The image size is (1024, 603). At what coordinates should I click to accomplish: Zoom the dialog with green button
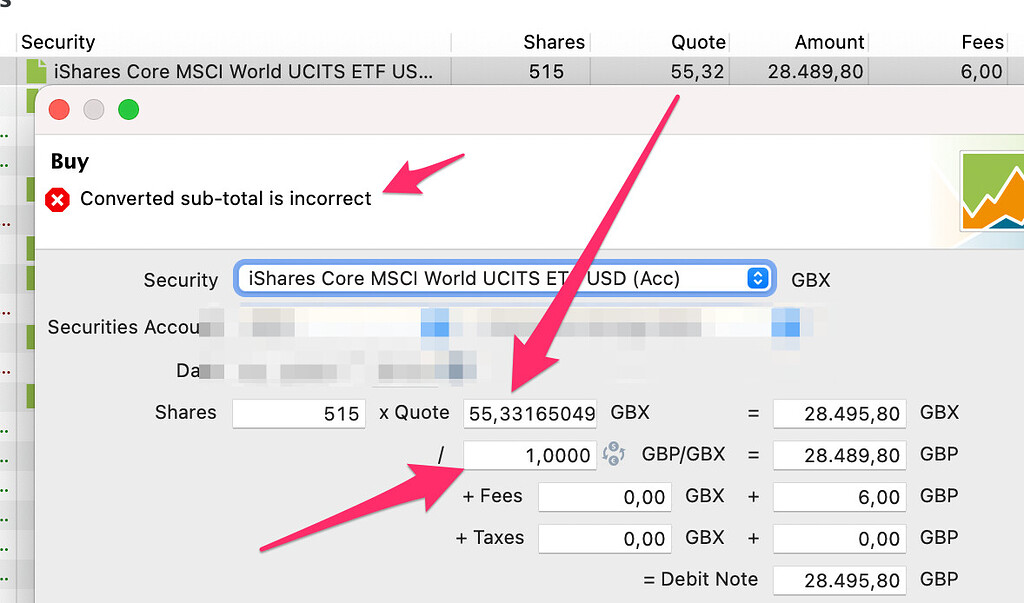click(x=128, y=110)
